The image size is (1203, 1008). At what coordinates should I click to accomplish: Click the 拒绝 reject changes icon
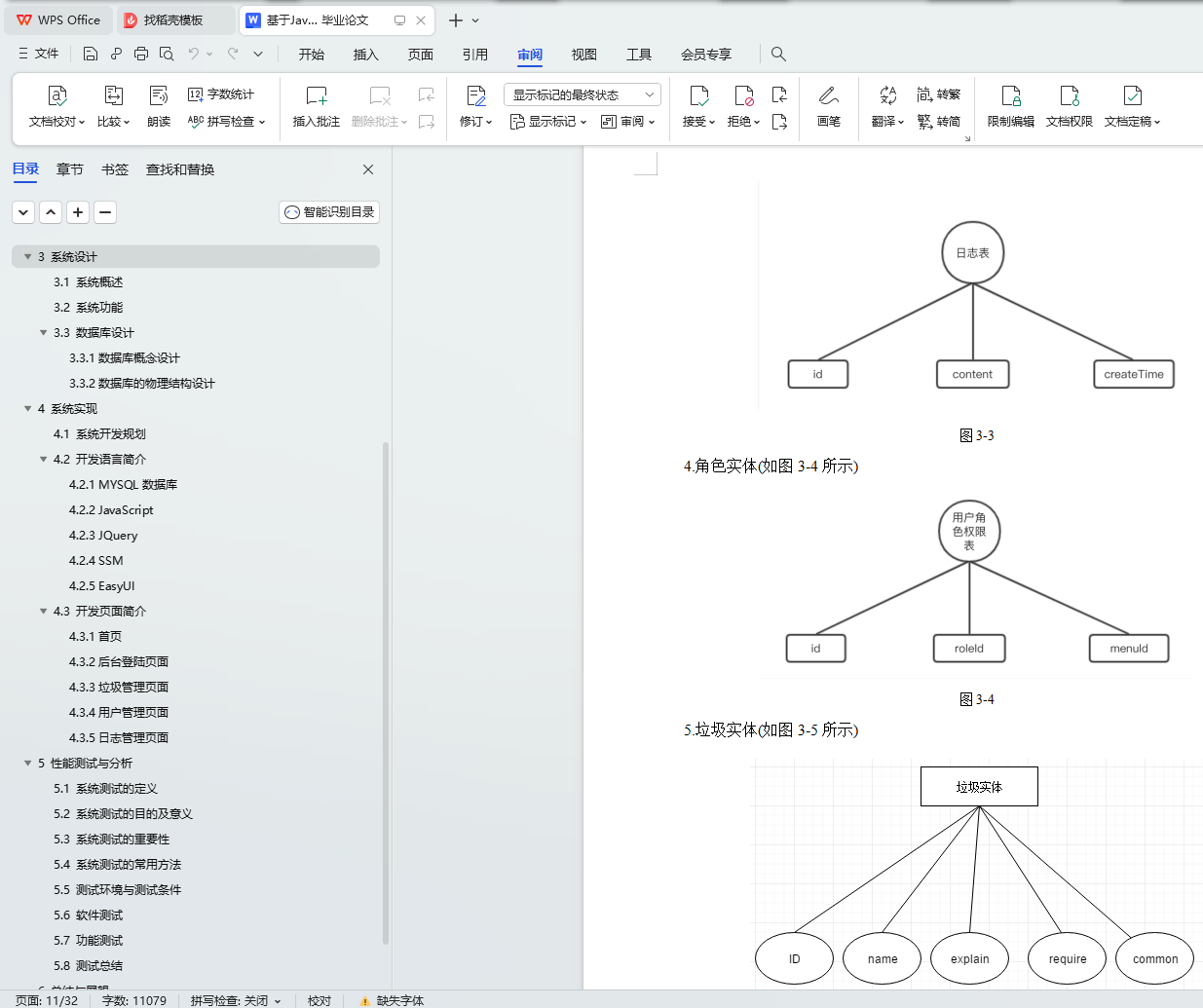point(743,95)
